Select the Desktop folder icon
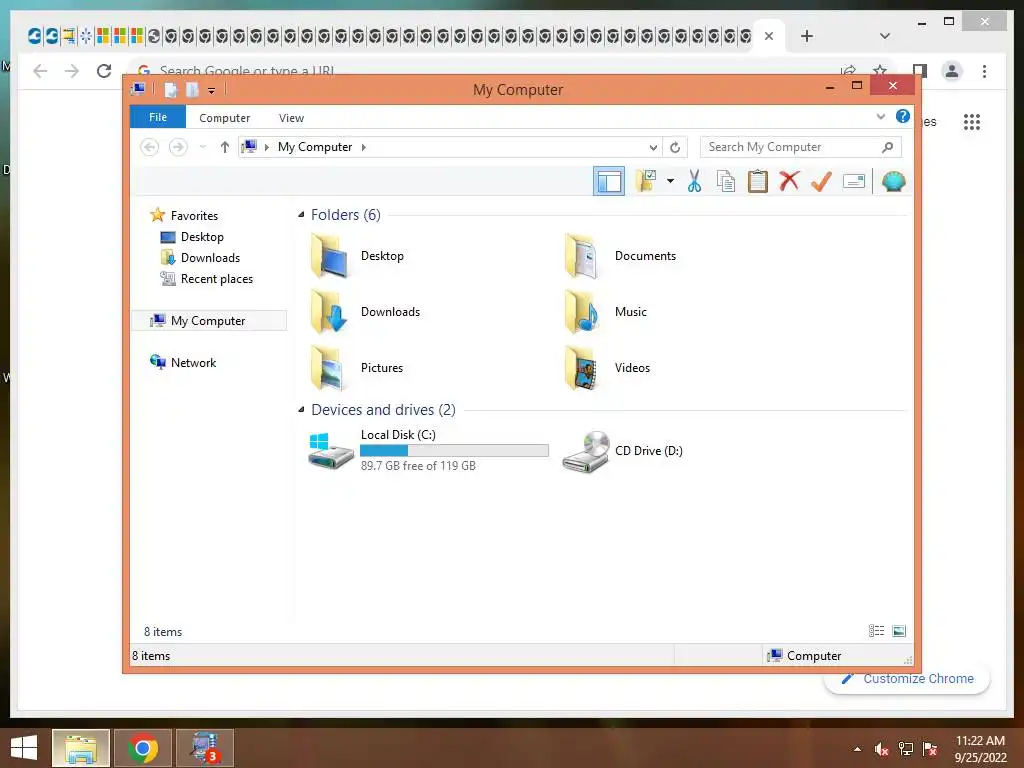1024x768 pixels. tap(328, 256)
